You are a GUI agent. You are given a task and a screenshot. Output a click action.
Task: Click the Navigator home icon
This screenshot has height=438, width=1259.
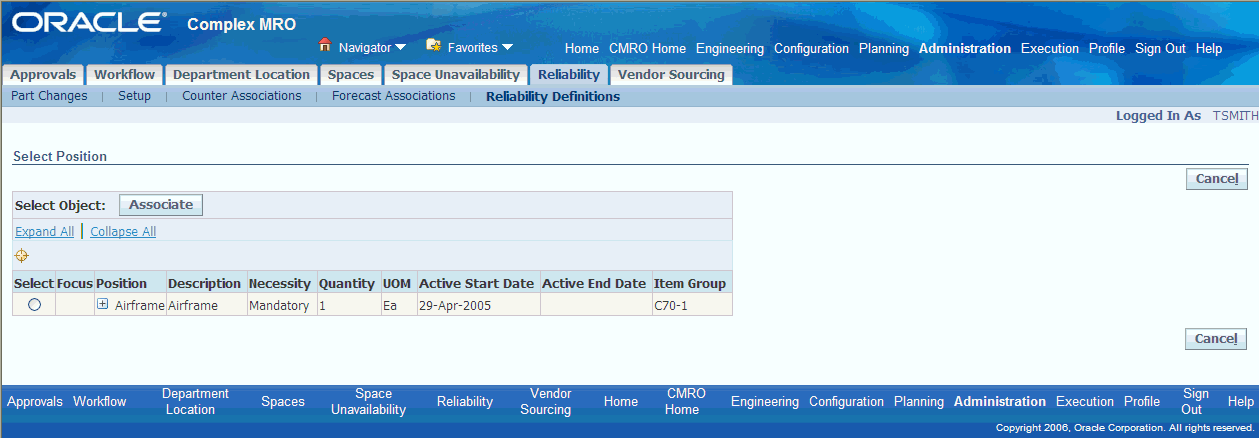point(324,45)
